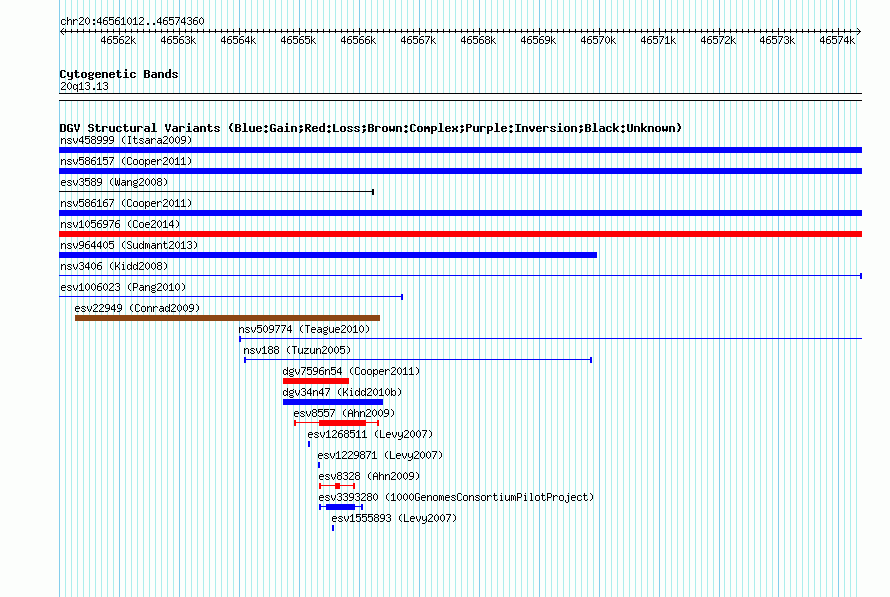Select the thin blue nsv3406 variant line
890x597 pixels.
[460, 276]
